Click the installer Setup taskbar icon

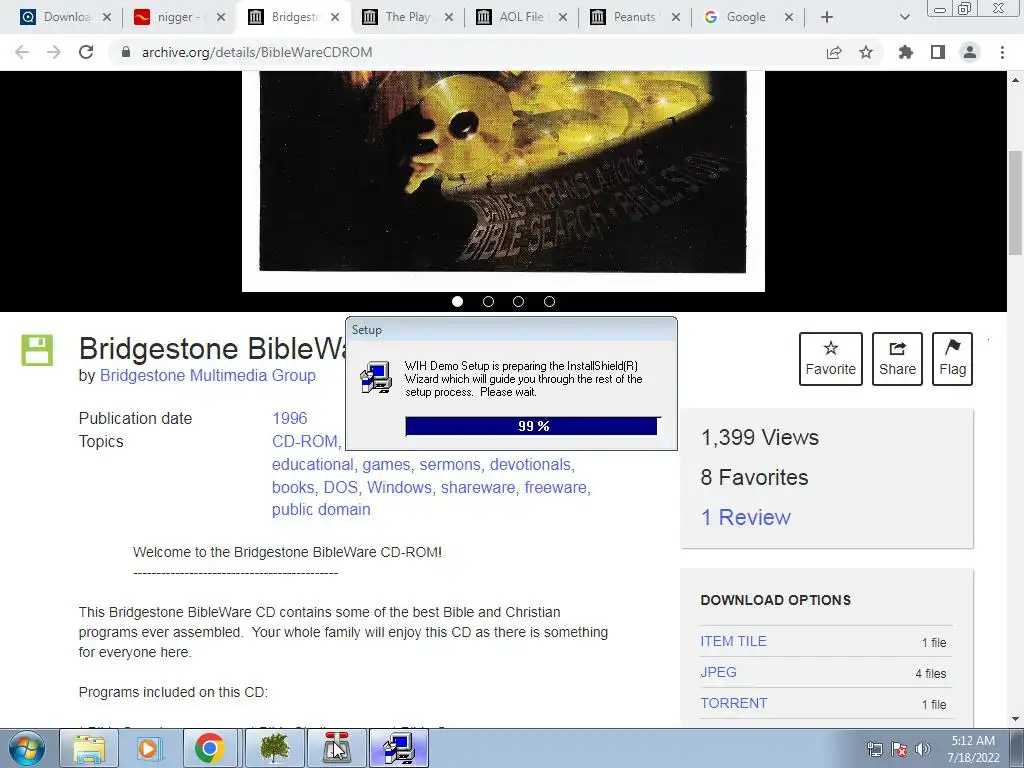click(x=399, y=748)
